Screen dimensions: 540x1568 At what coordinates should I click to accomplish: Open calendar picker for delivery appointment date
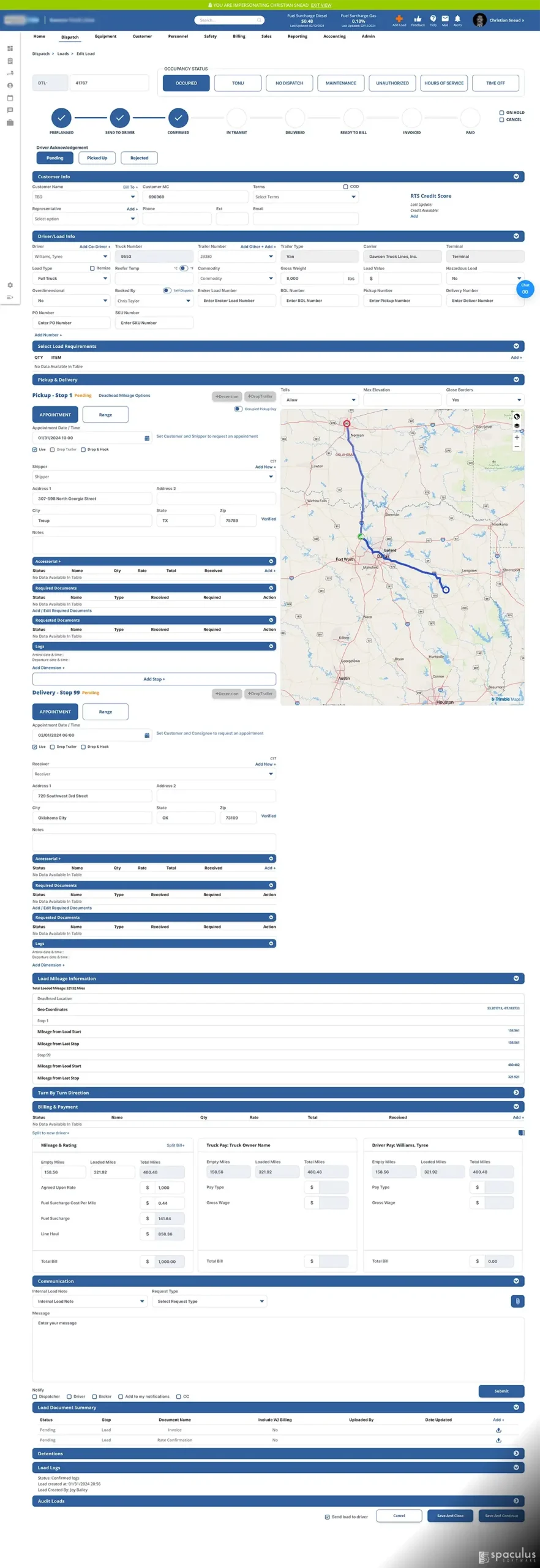pos(147,735)
